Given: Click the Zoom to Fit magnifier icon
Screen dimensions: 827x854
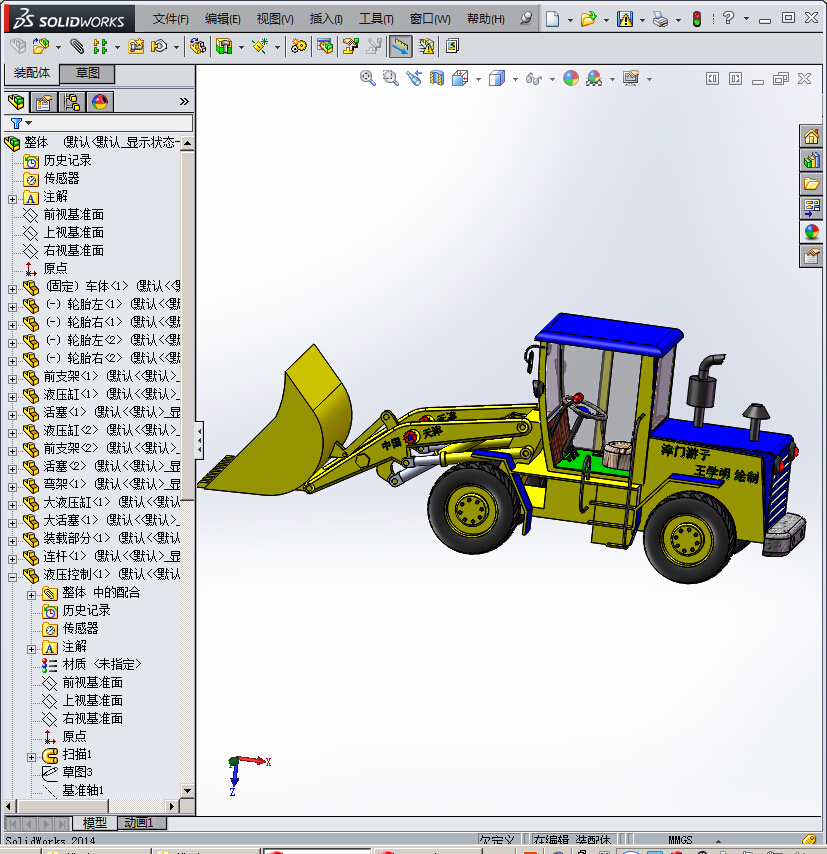Looking at the screenshot, I should coord(368,78).
